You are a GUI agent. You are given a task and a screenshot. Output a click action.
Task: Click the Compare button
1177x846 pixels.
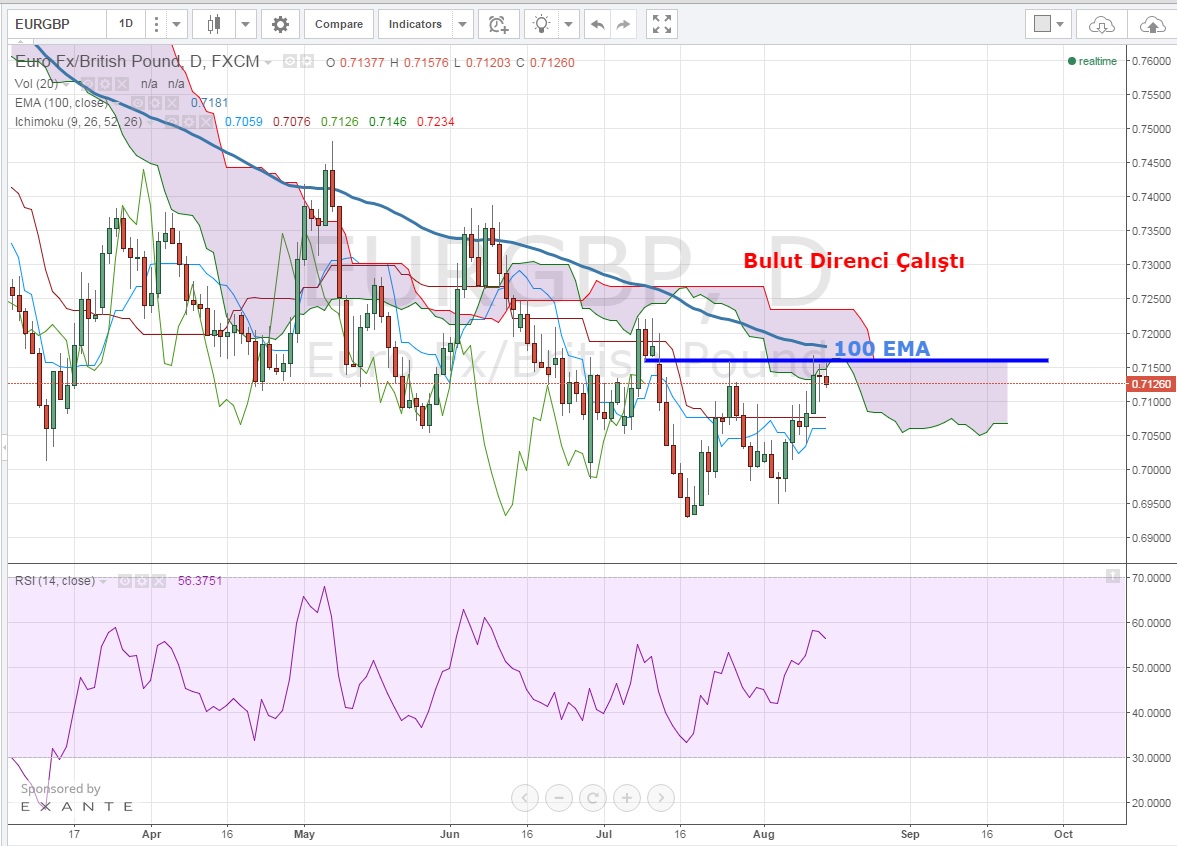point(339,24)
